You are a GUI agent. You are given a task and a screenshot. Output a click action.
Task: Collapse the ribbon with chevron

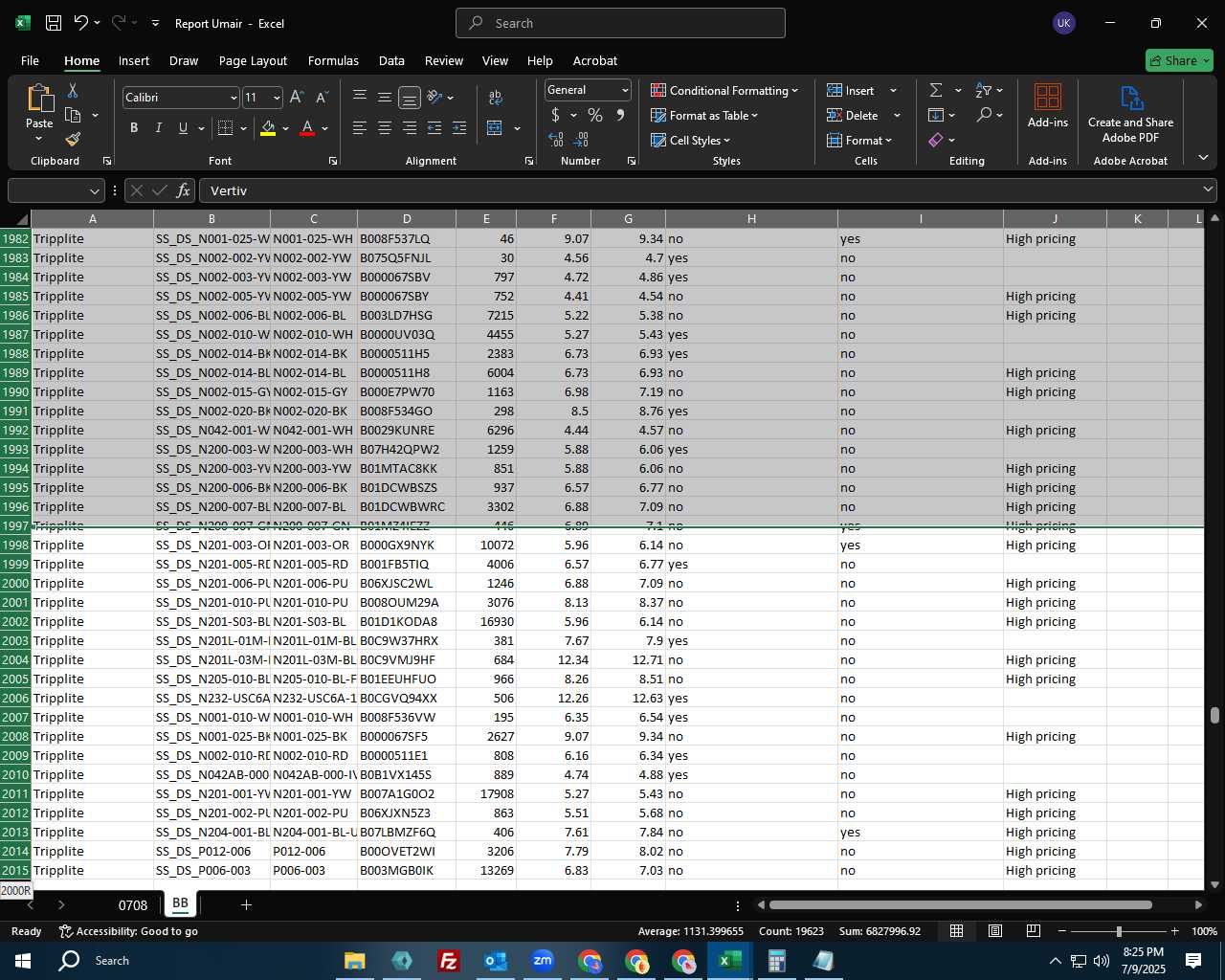pos(1203,158)
